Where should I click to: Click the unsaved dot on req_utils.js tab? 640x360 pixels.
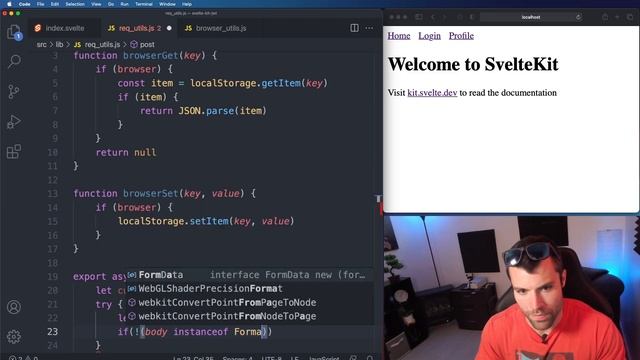click(169, 28)
